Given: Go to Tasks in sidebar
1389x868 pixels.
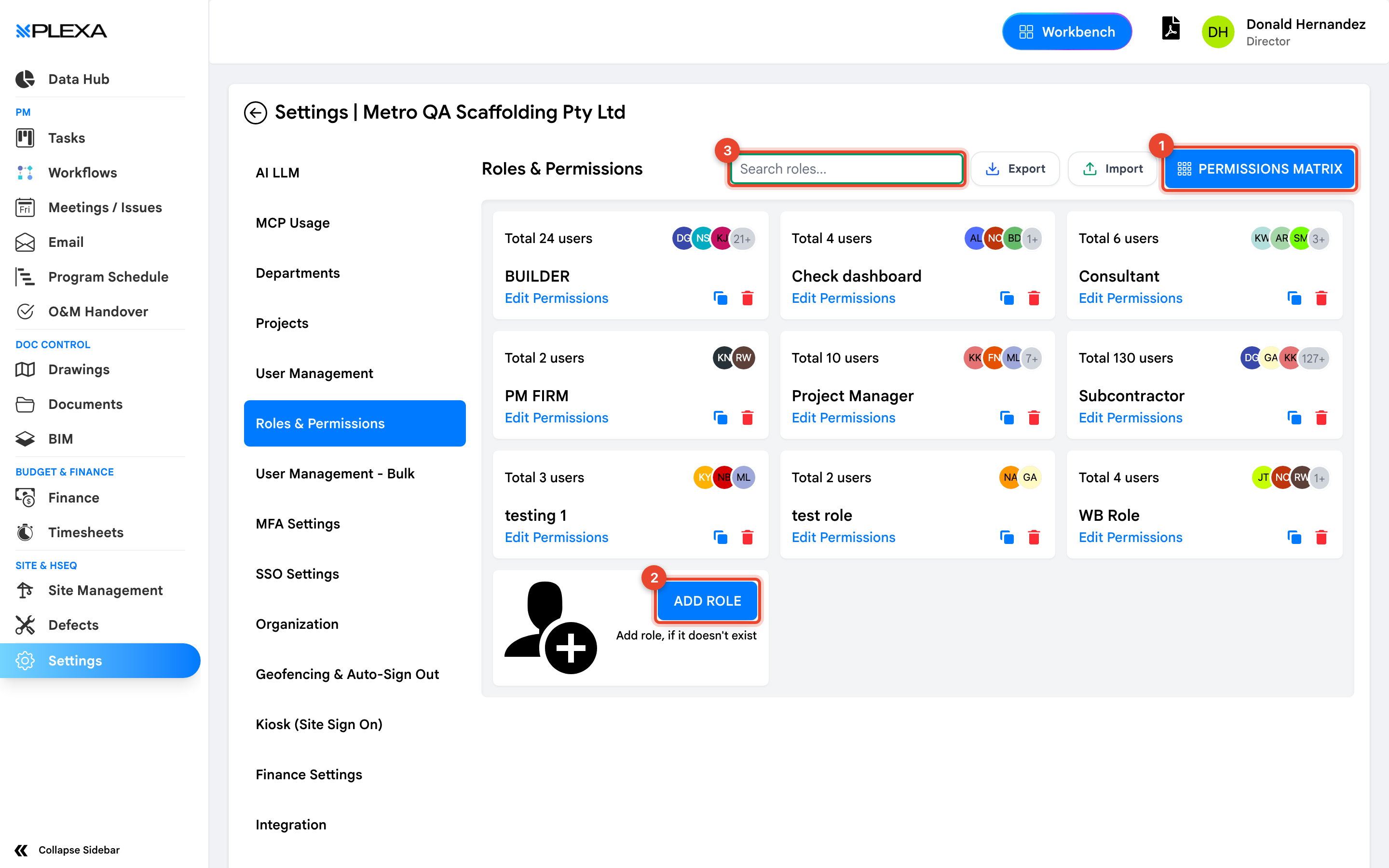Looking at the screenshot, I should click(x=67, y=138).
